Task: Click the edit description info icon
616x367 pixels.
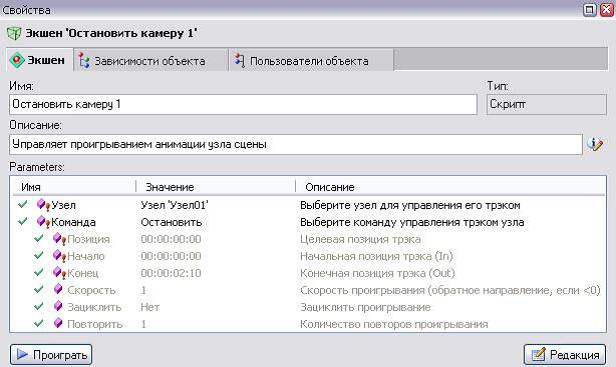Action: tap(595, 144)
